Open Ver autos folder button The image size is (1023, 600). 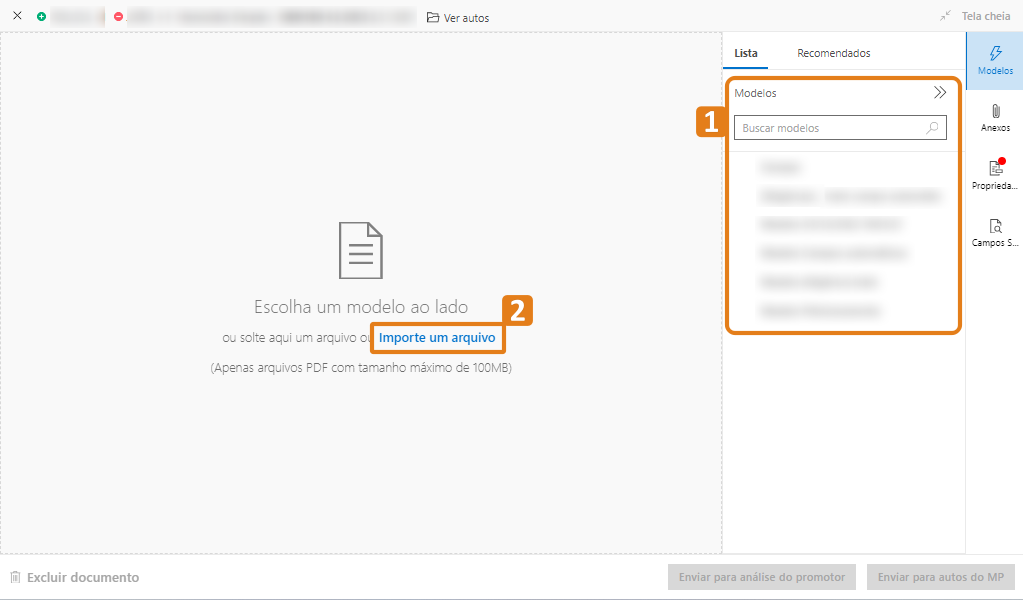tap(458, 18)
